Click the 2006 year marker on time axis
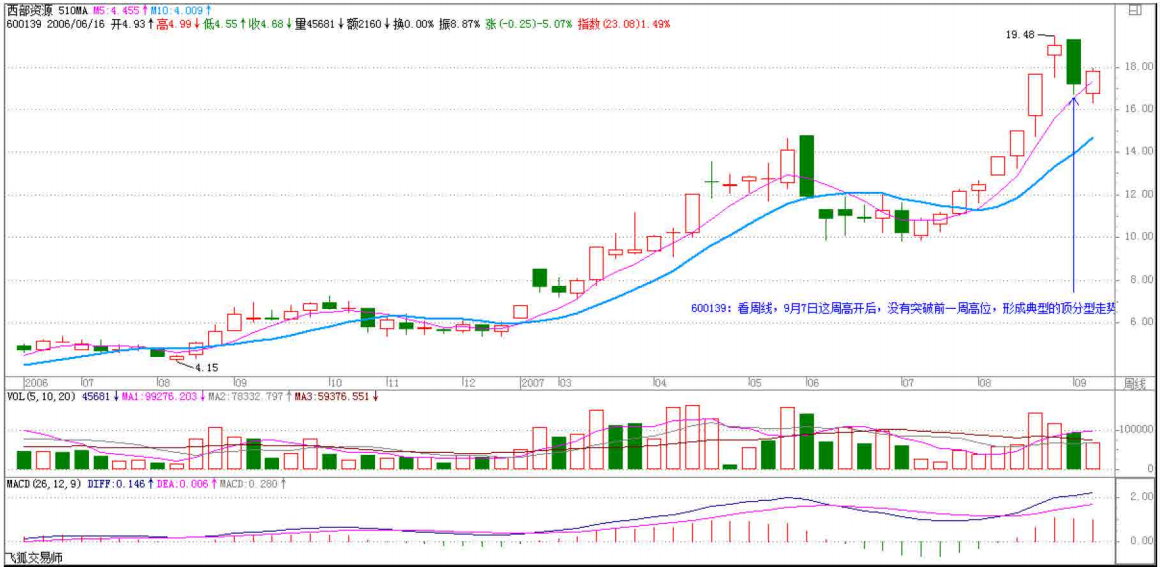The width and height of the screenshot is (1160, 567). [36, 383]
